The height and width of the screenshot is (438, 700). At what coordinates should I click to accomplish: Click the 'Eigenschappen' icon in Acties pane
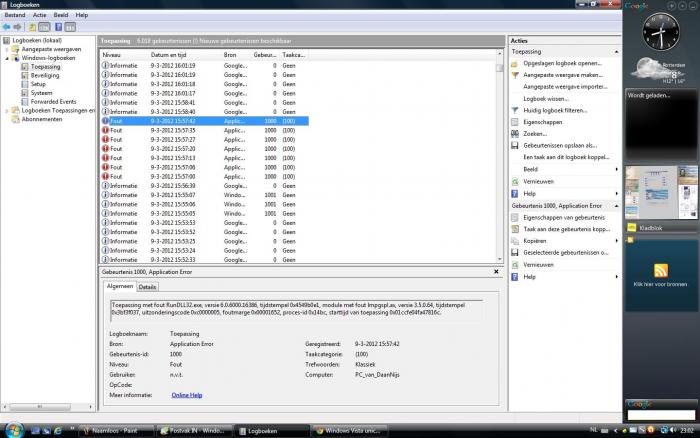coord(515,121)
